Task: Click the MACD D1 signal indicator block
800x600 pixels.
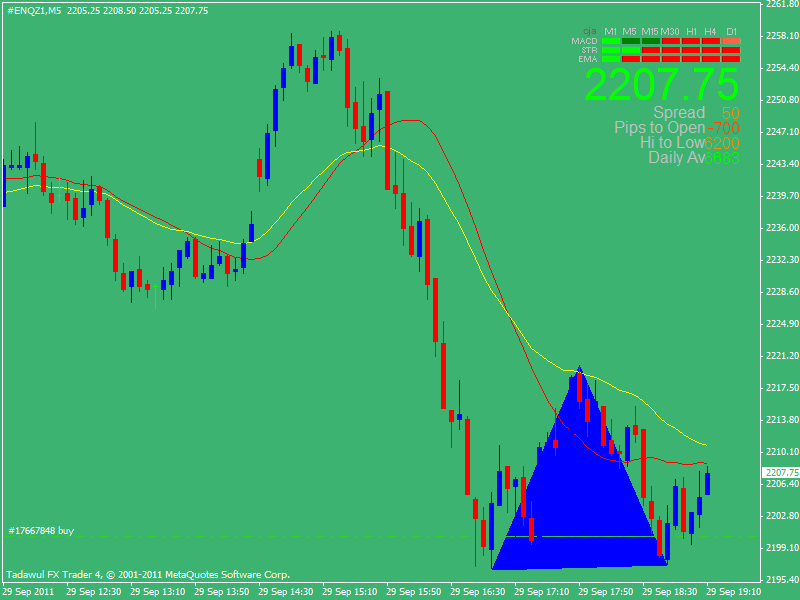Action: (731, 41)
